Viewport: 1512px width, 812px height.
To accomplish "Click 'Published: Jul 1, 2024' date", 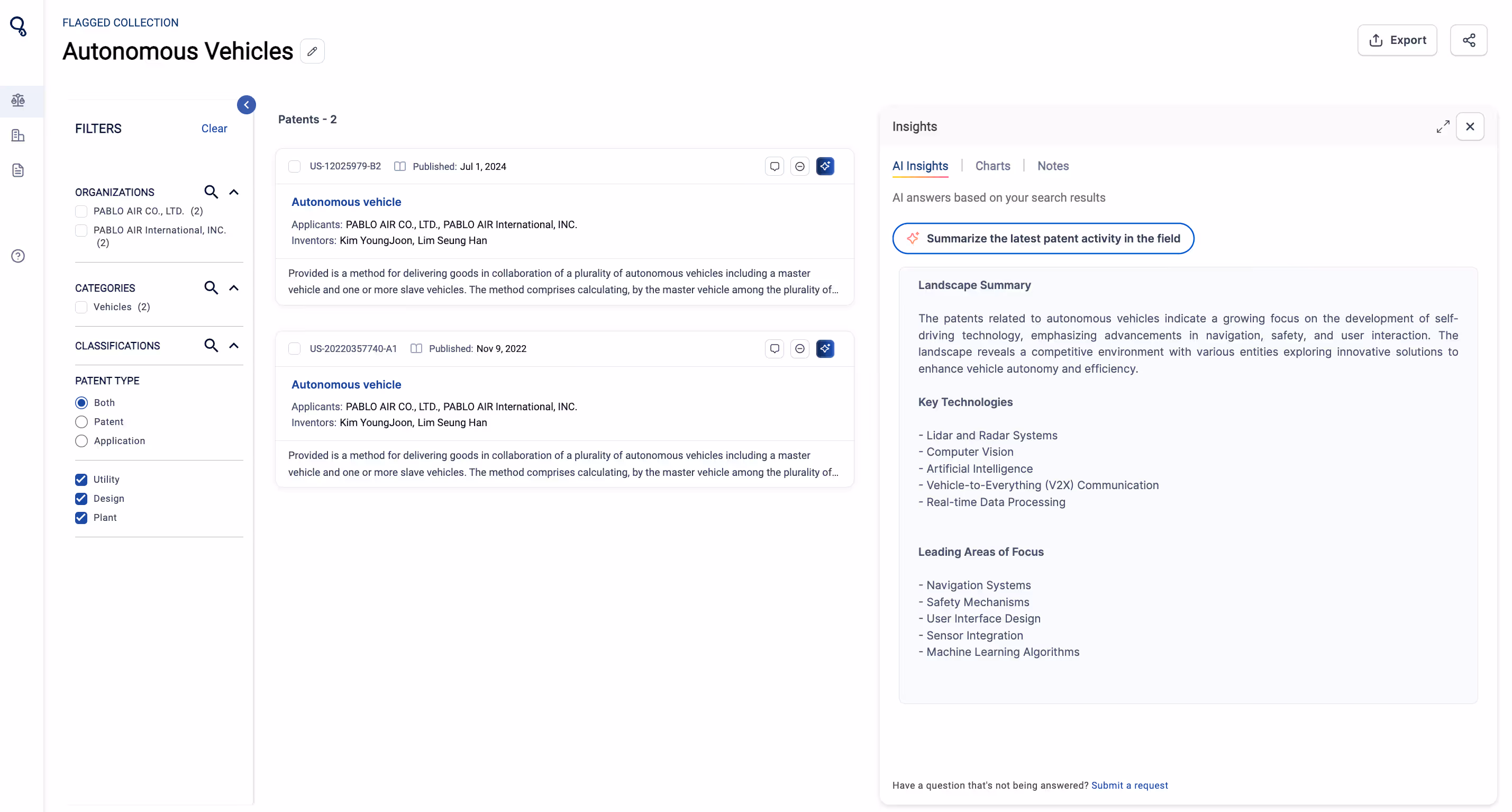I will point(460,167).
